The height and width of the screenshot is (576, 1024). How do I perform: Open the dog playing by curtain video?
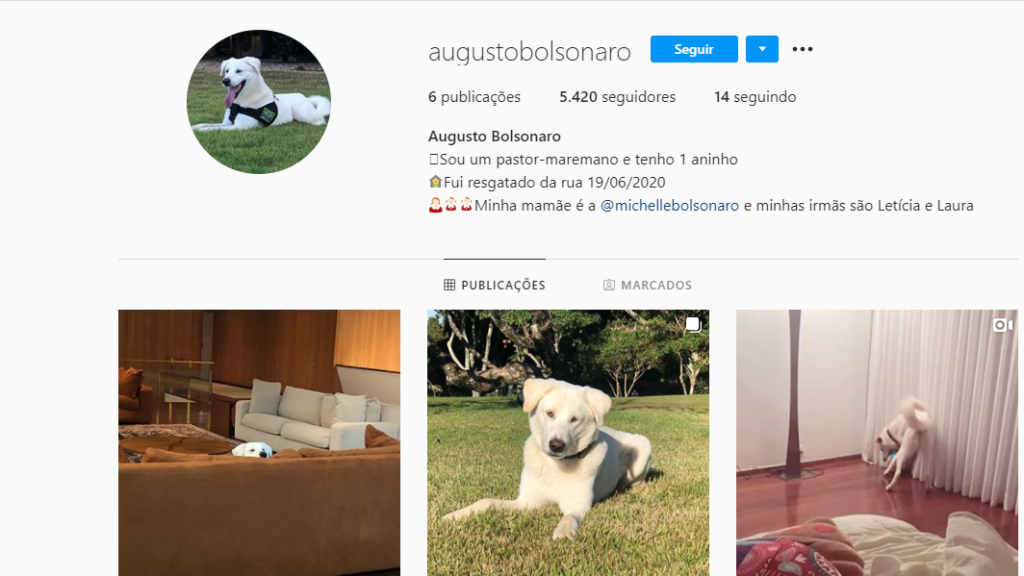point(877,443)
